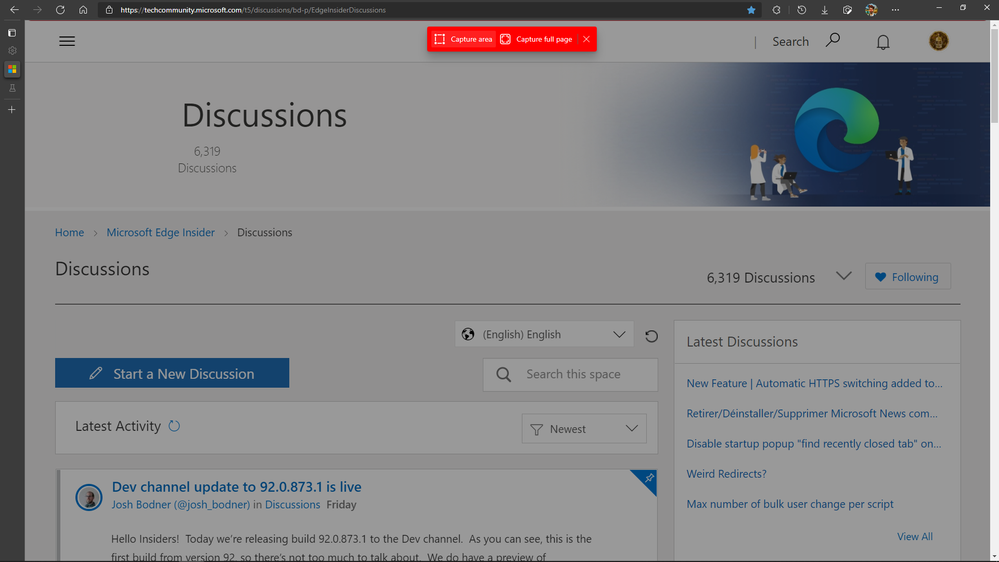The width and height of the screenshot is (999, 562).
Task: Open the browser home page icon
Action: pos(83,10)
